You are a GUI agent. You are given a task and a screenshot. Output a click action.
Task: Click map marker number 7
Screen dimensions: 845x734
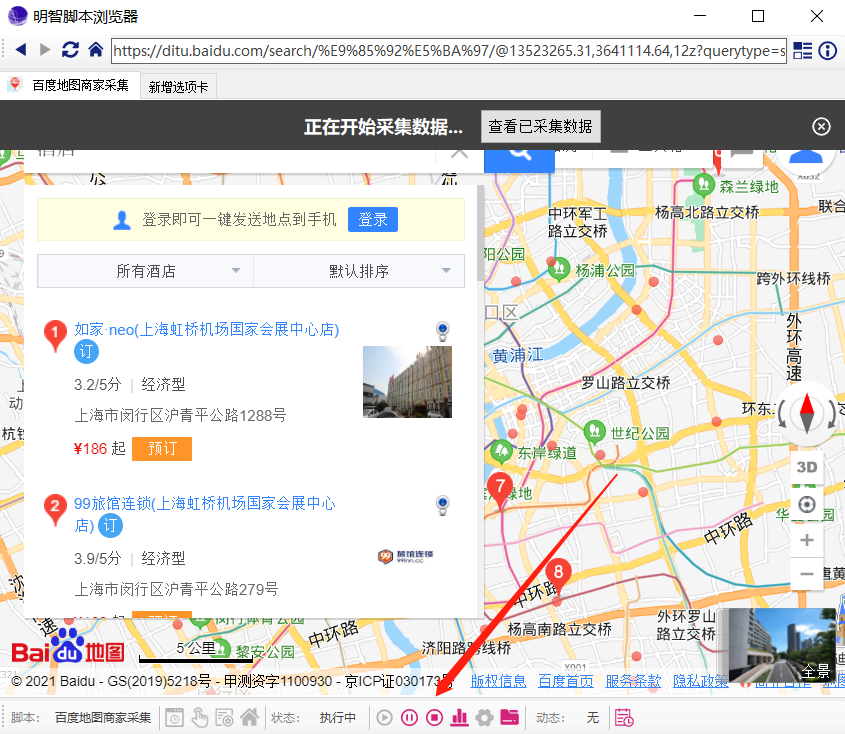click(x=500, y=489)
